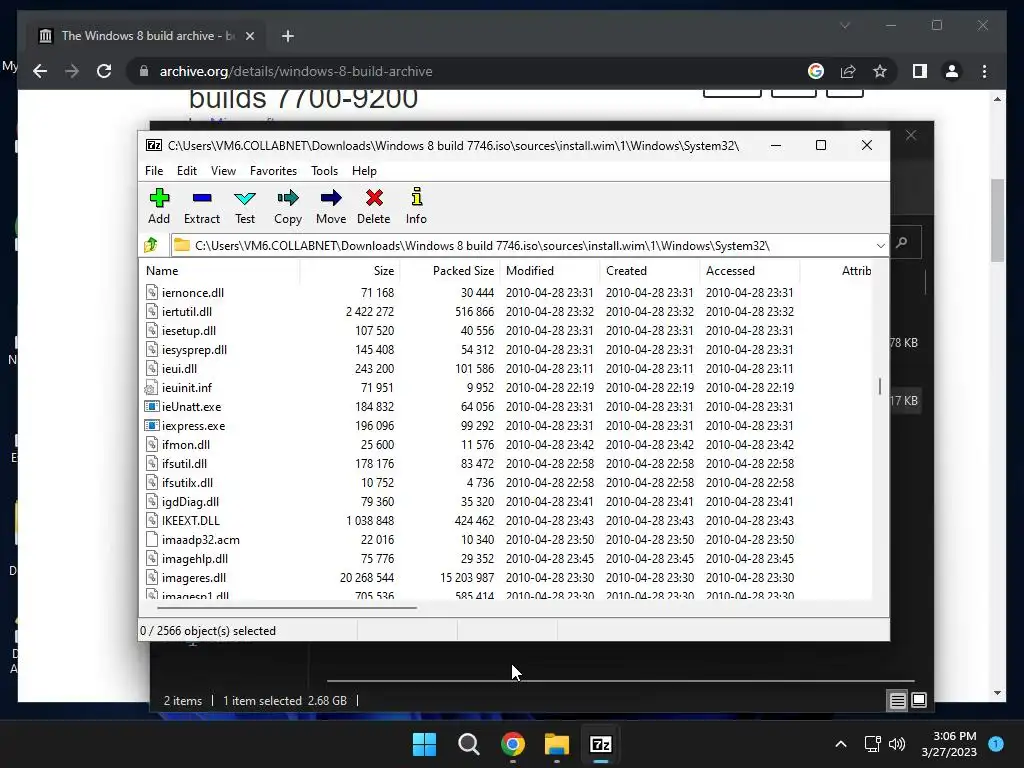The width and height of the screenshot is (1024, 768).
Task: Bookmark this page with the star icon
Action: pos(880,71)
